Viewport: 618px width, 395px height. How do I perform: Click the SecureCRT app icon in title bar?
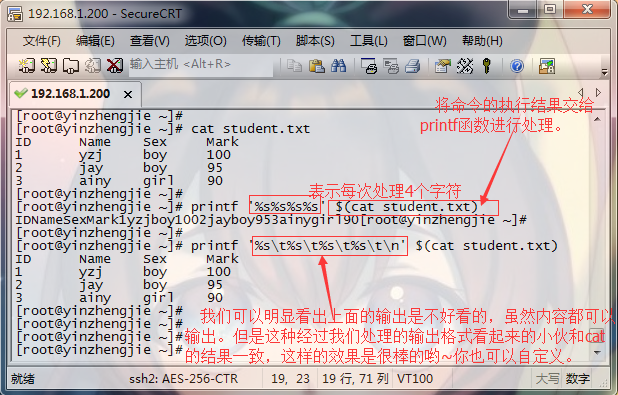(x=15, y=14)
